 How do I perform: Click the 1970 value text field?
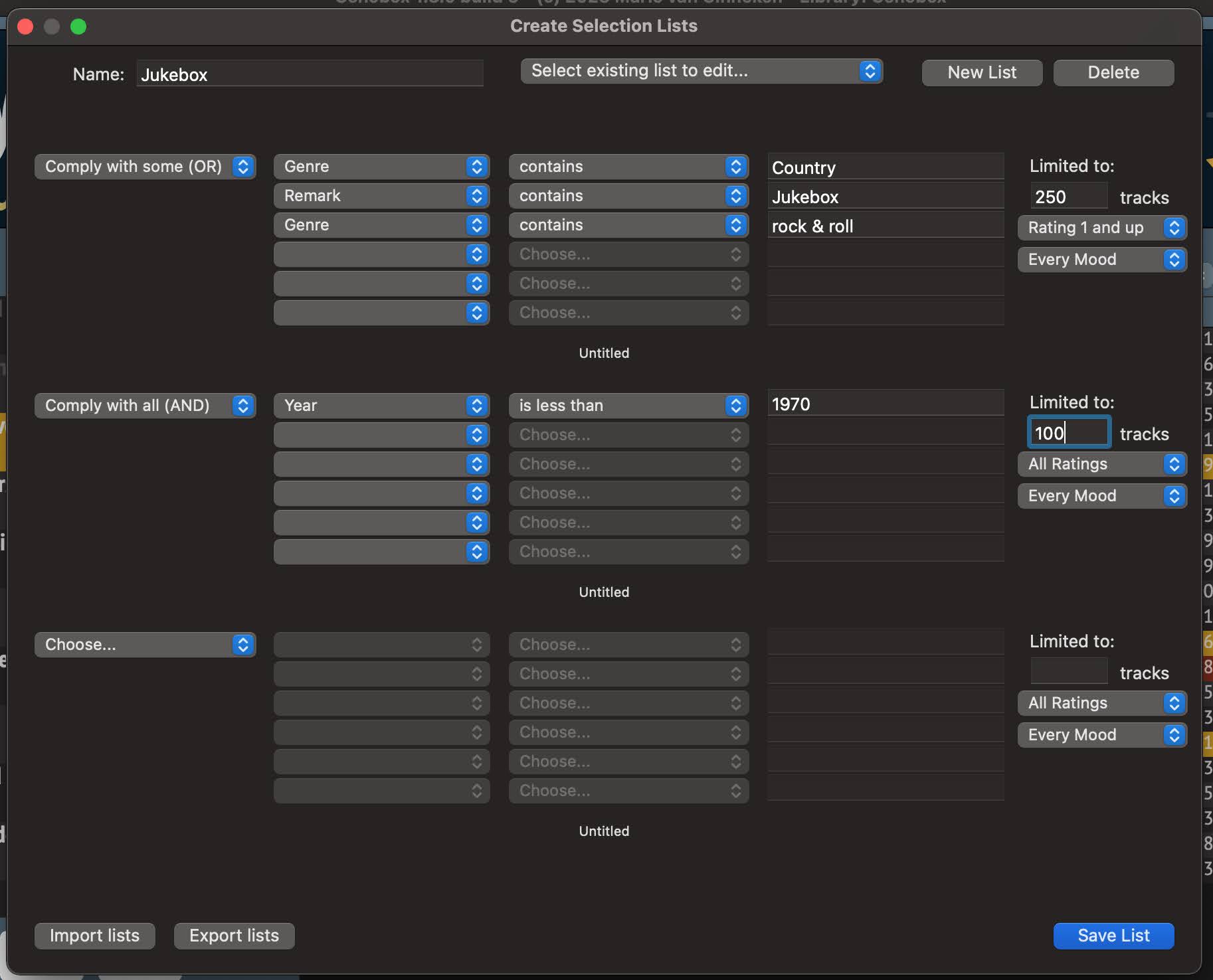click(885, 404)
